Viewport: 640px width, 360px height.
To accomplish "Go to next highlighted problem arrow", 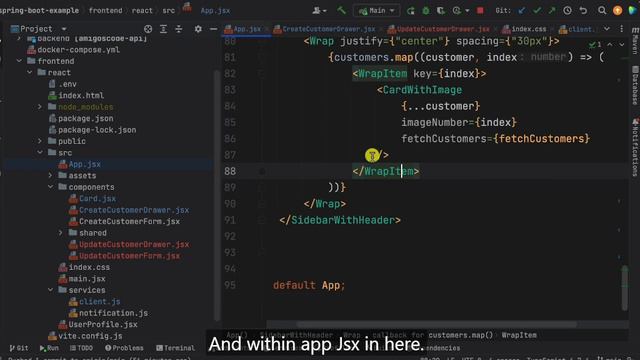I will point(621,44).
